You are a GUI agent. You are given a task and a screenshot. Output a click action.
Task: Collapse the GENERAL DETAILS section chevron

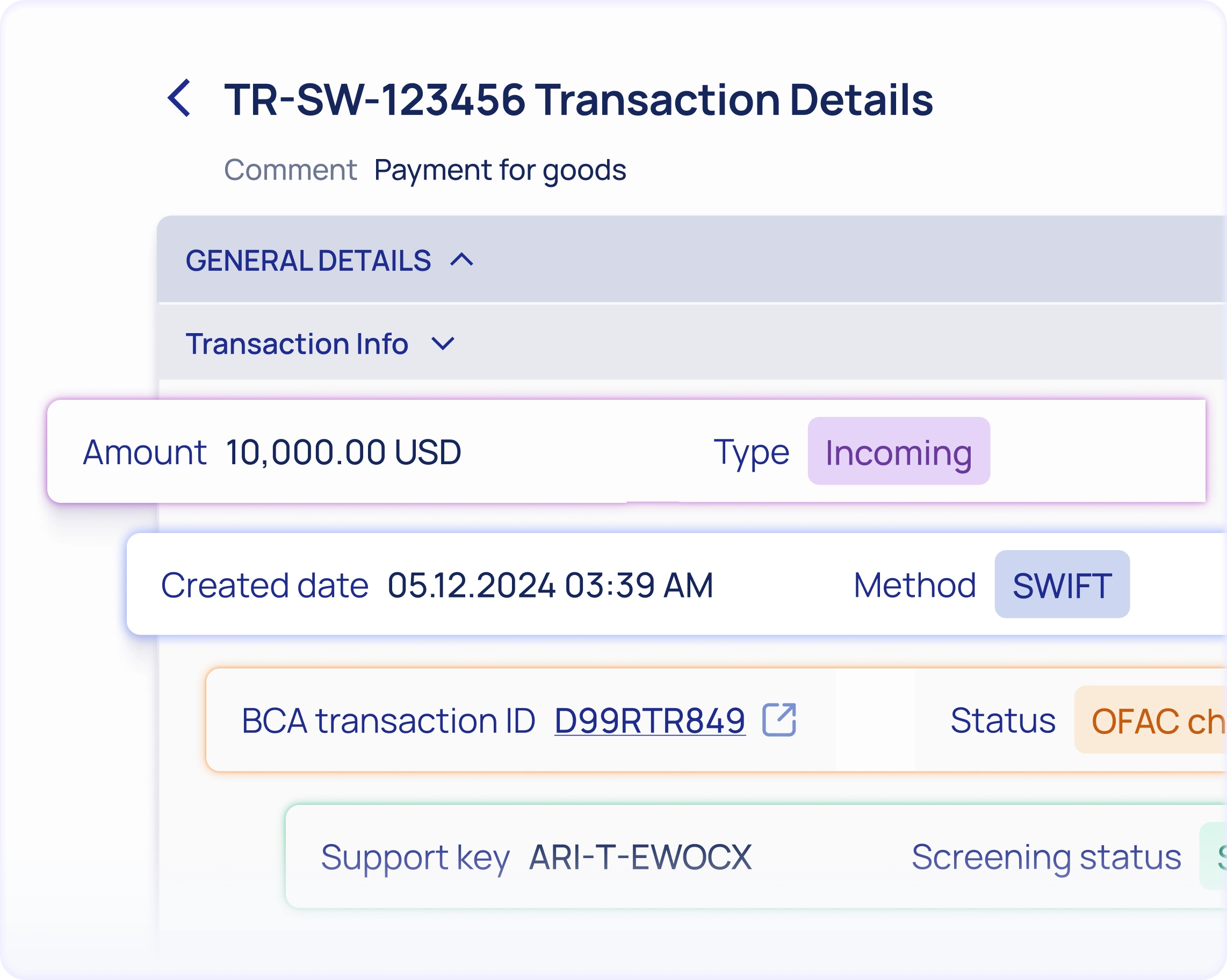tap(461, 260)
